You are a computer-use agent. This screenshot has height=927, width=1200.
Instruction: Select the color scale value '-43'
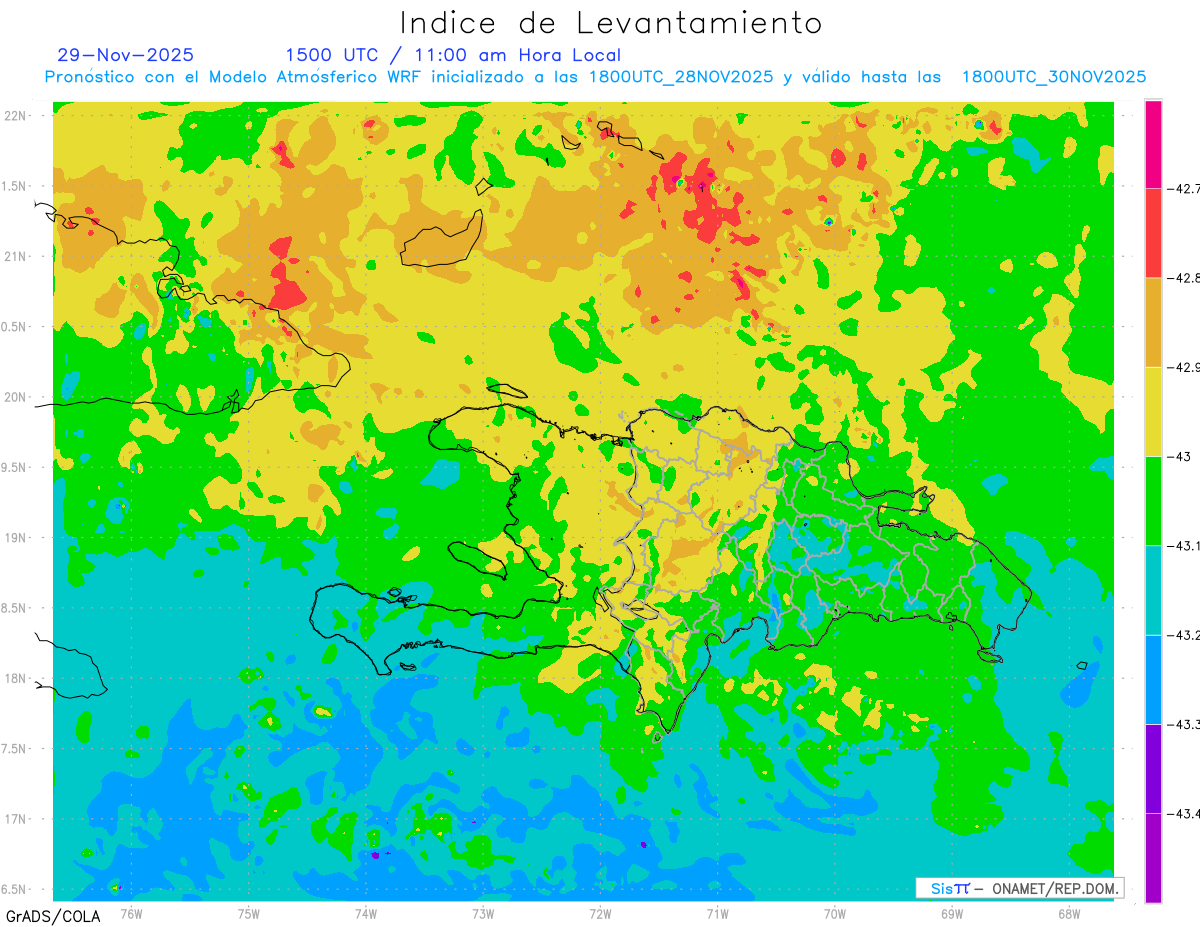tap(1178, 456)
